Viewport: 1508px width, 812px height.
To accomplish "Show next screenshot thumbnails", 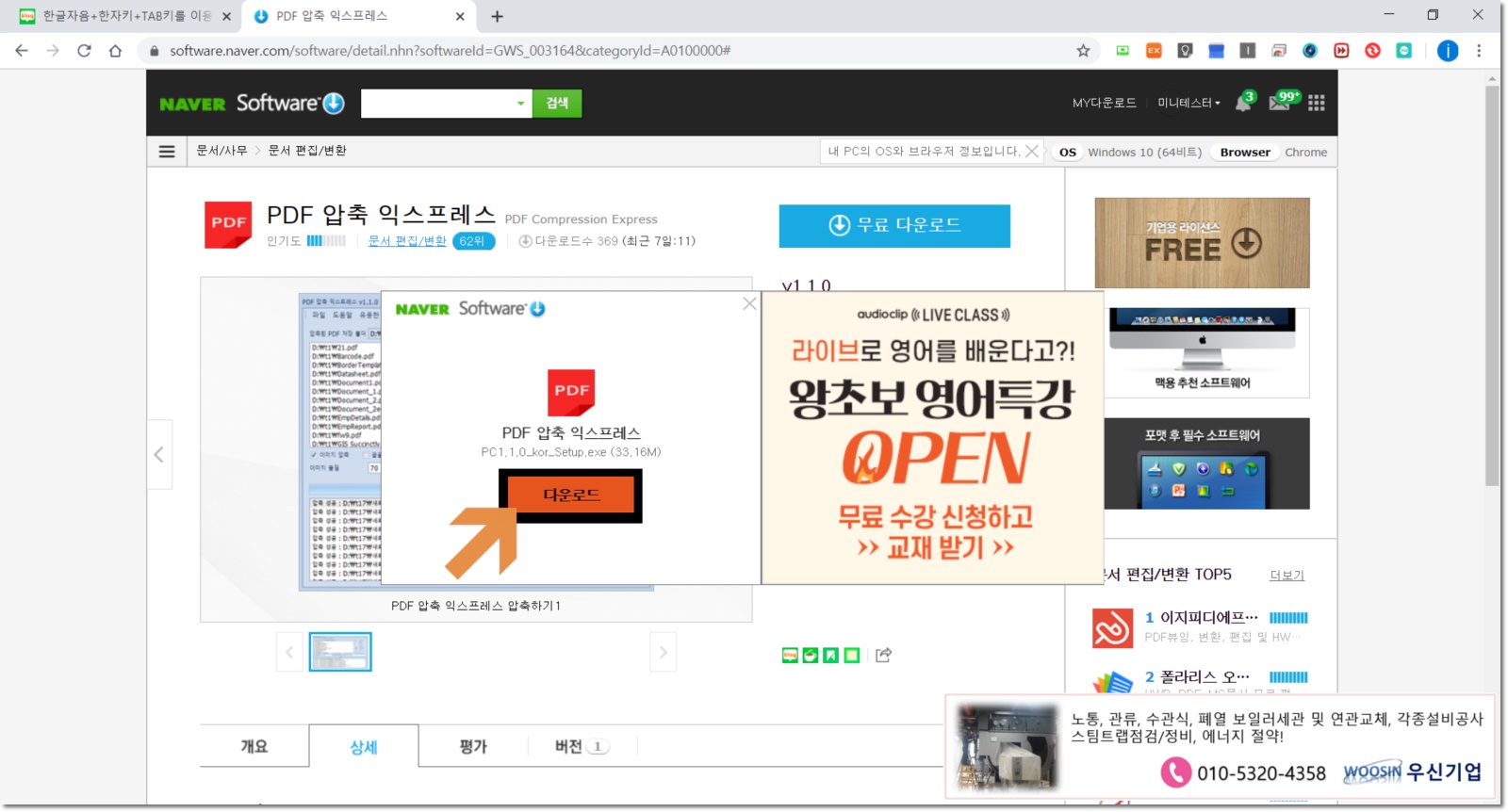I will point(663,652).
